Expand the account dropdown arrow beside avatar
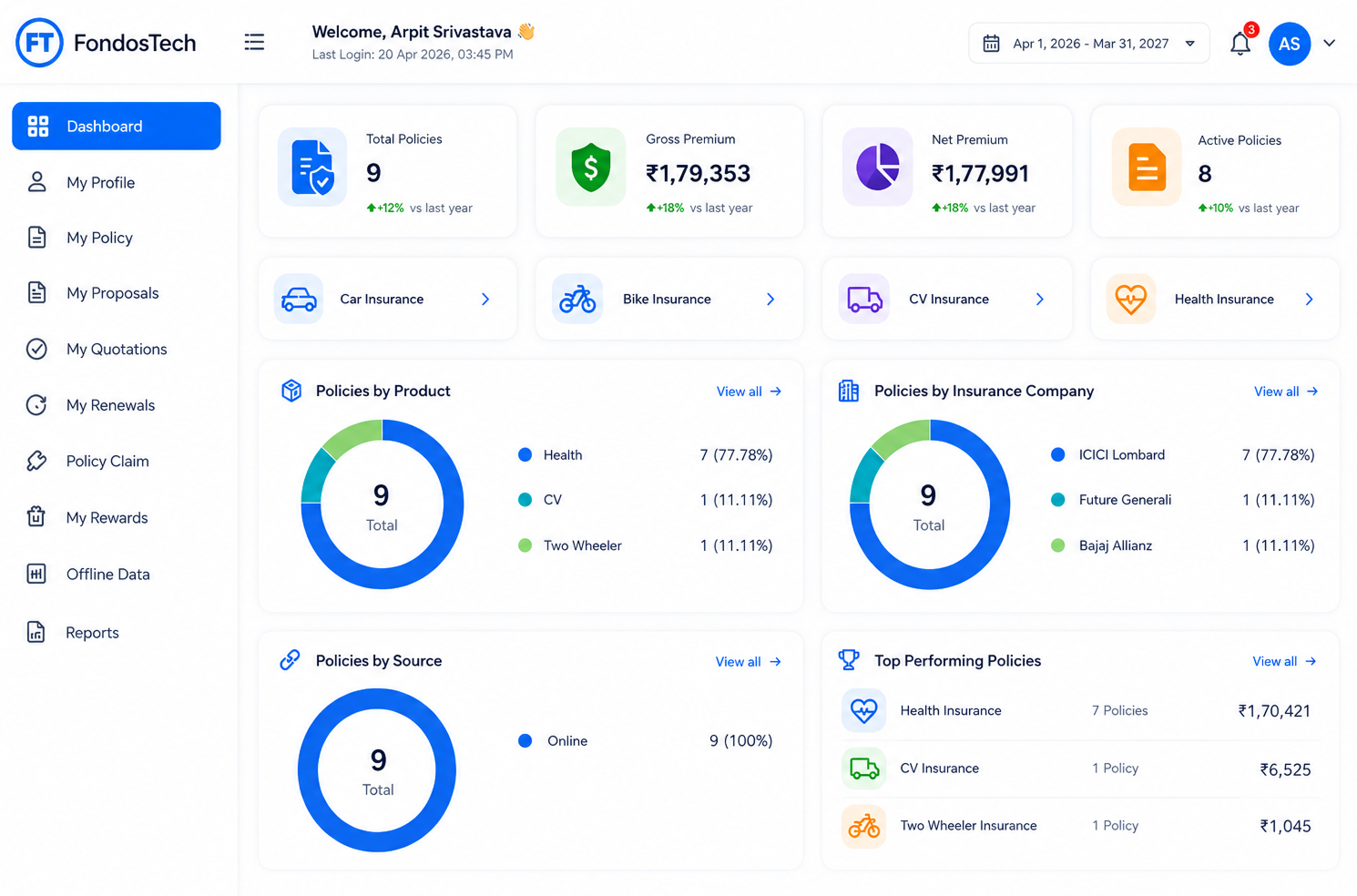The image size is (1357, 896). pos(1330,43)
